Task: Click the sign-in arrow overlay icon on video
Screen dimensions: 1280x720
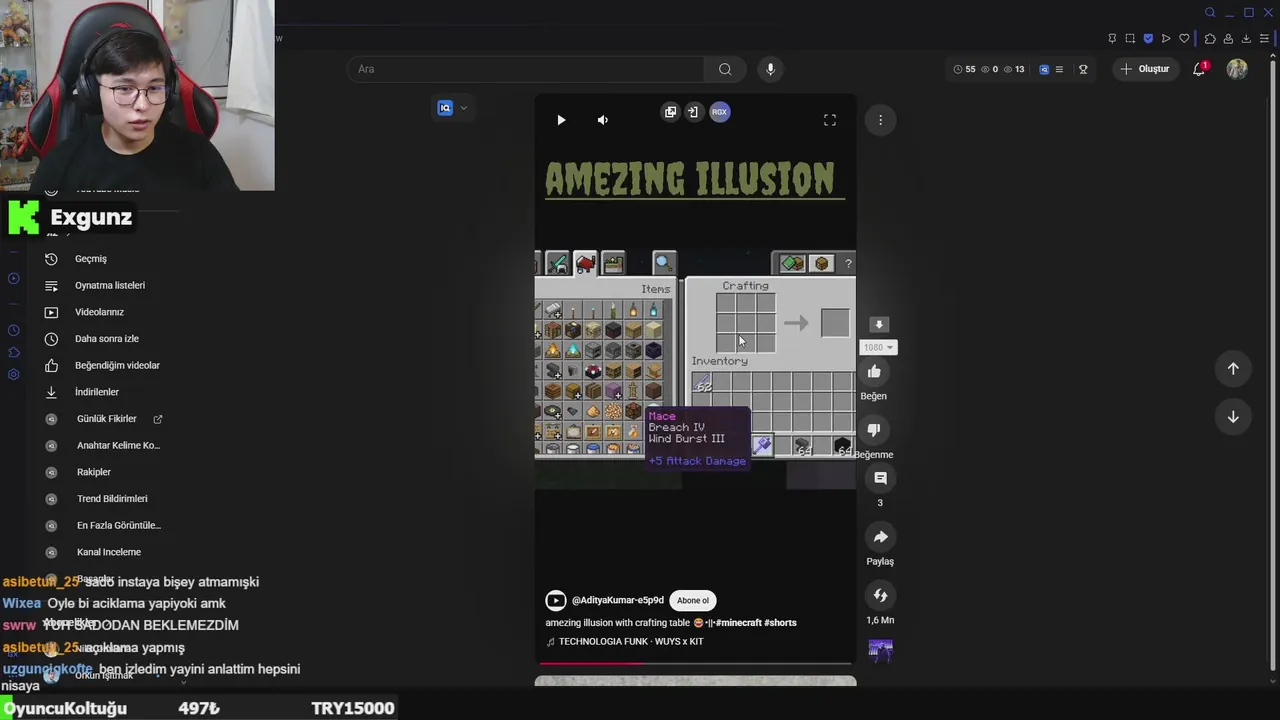Action: [693, 112]
